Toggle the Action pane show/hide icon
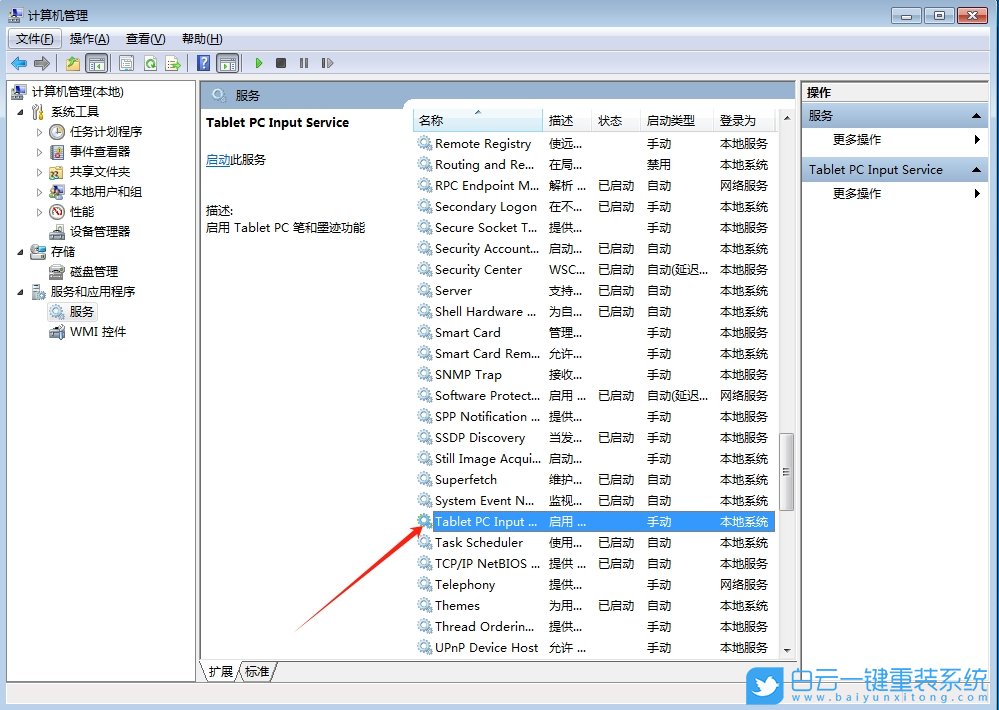The height and width of the screenshot is (710, 999). (x=229, y=63)
